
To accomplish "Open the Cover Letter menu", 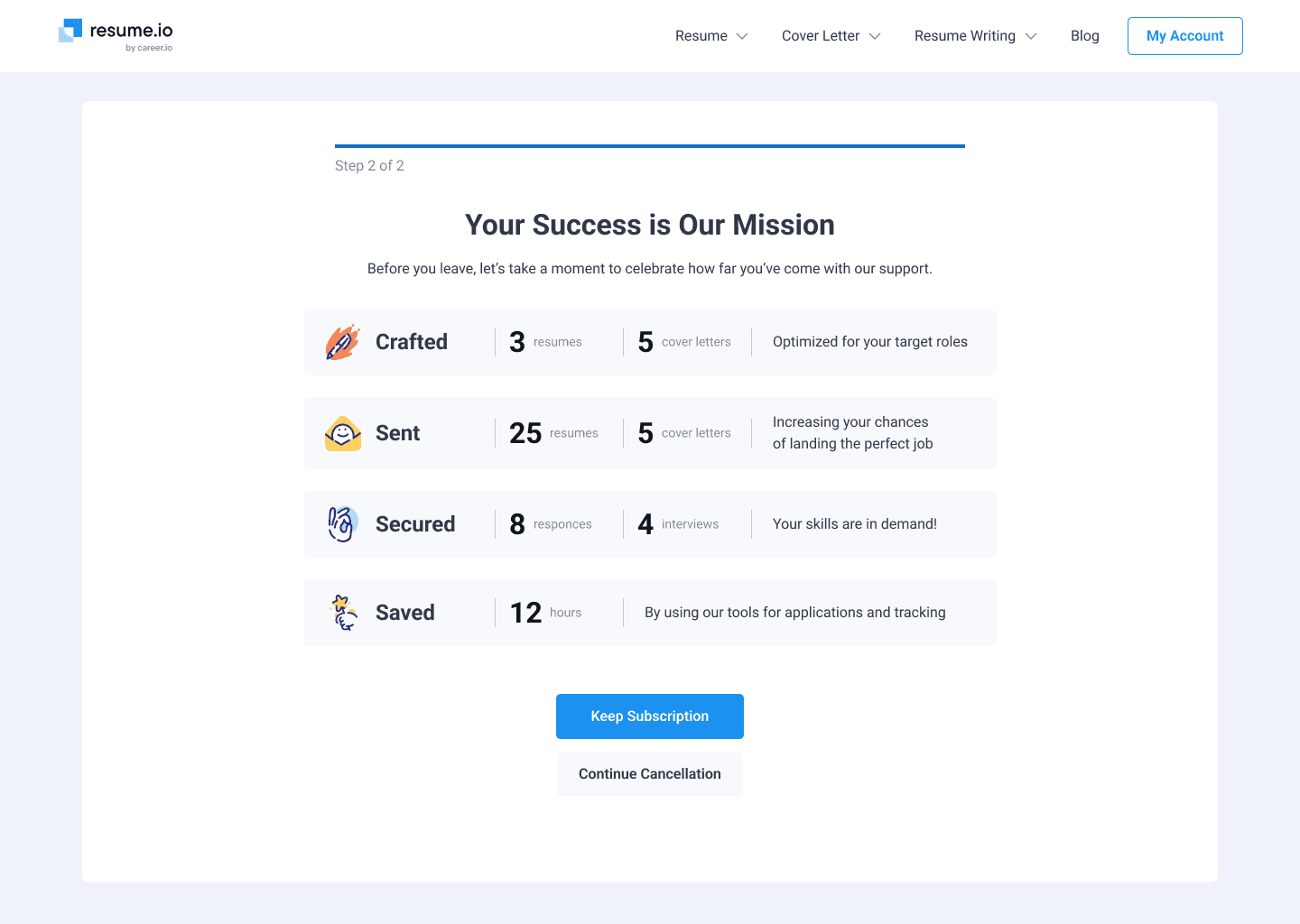I will (x=831, y=36).
